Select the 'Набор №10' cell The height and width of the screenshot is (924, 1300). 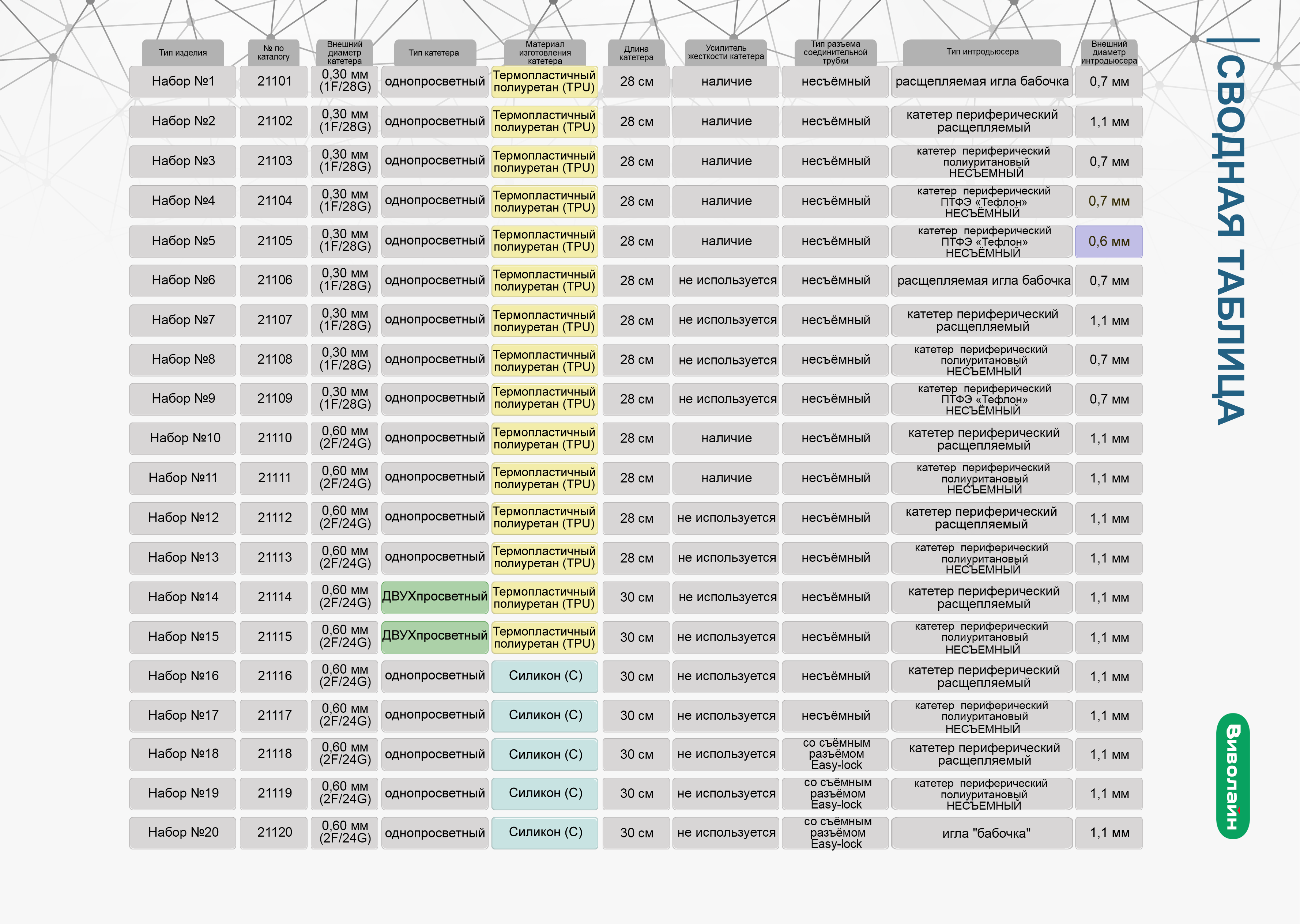click(183, 438)
